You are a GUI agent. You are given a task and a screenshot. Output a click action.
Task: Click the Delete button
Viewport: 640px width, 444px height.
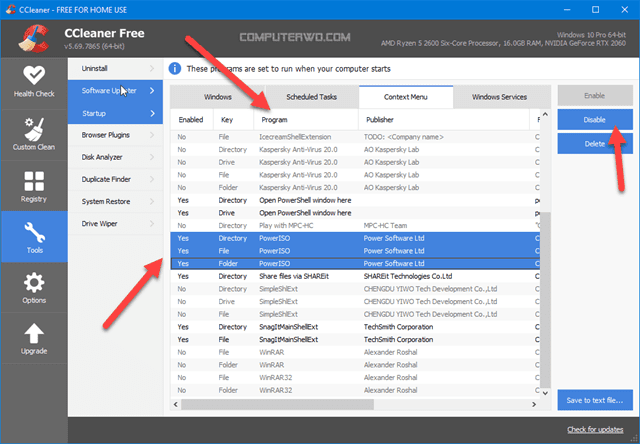[595, 144]
